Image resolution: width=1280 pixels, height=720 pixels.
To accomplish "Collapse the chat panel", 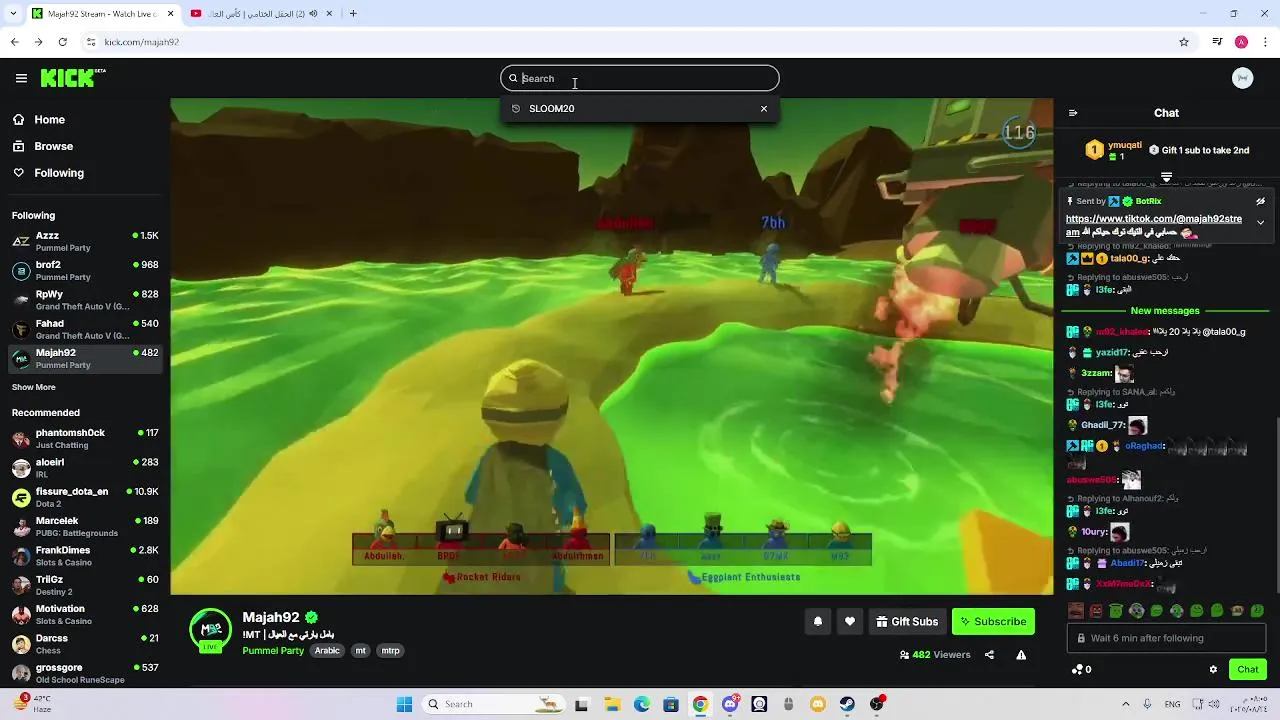I will point(1073,113).
